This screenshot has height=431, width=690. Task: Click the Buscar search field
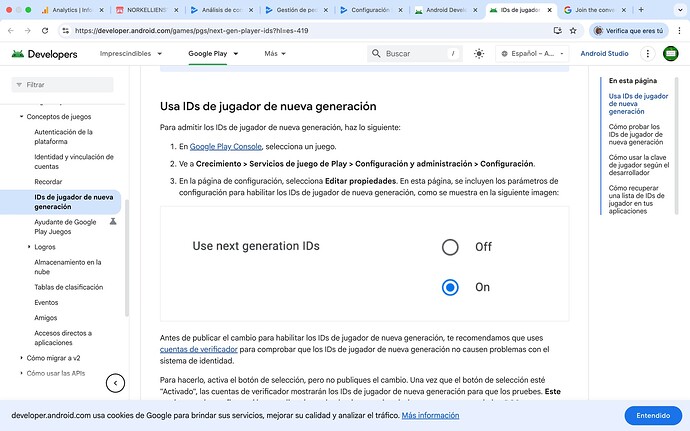tap(412, 54)
